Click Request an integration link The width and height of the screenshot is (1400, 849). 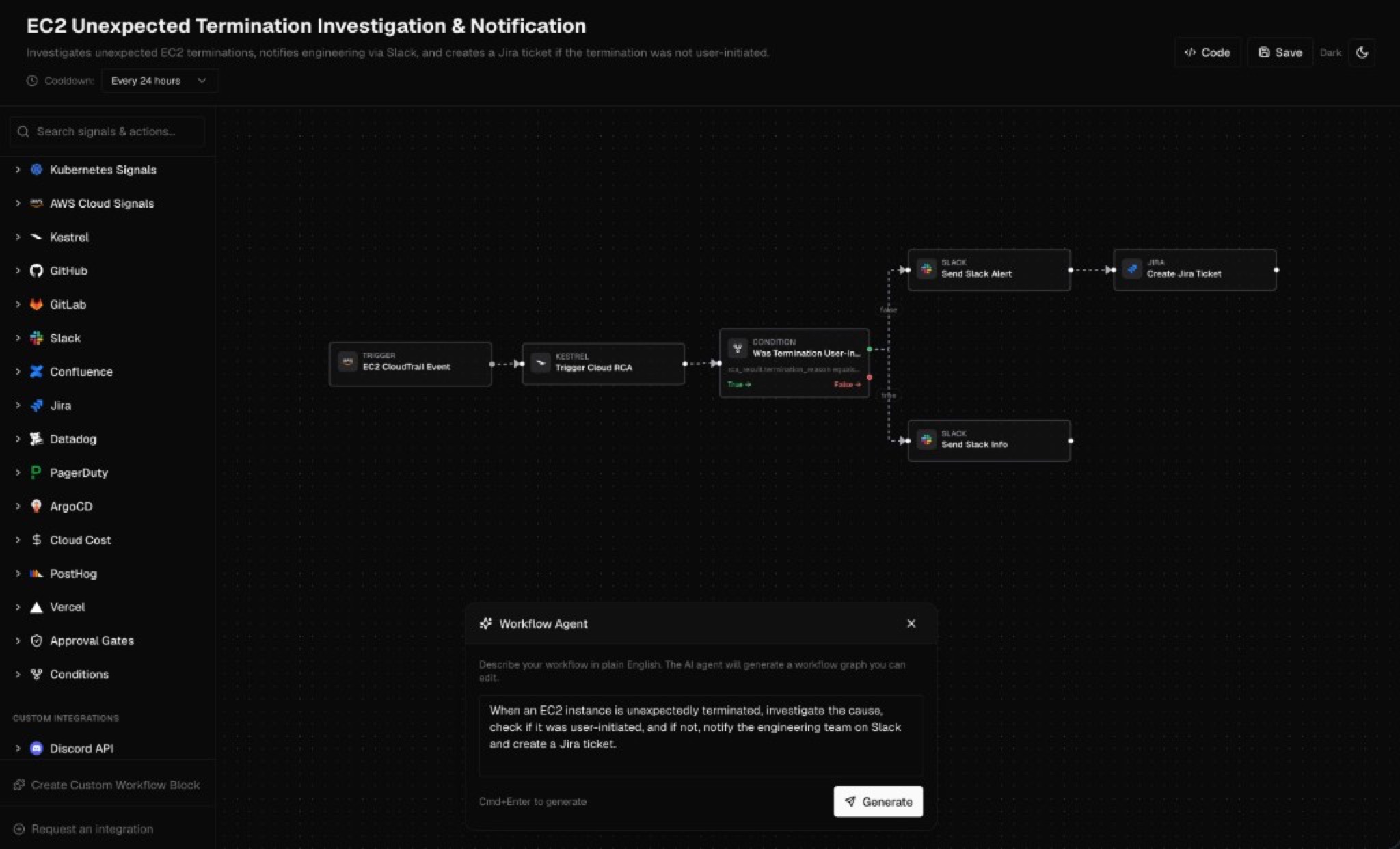tap(83, 828)
